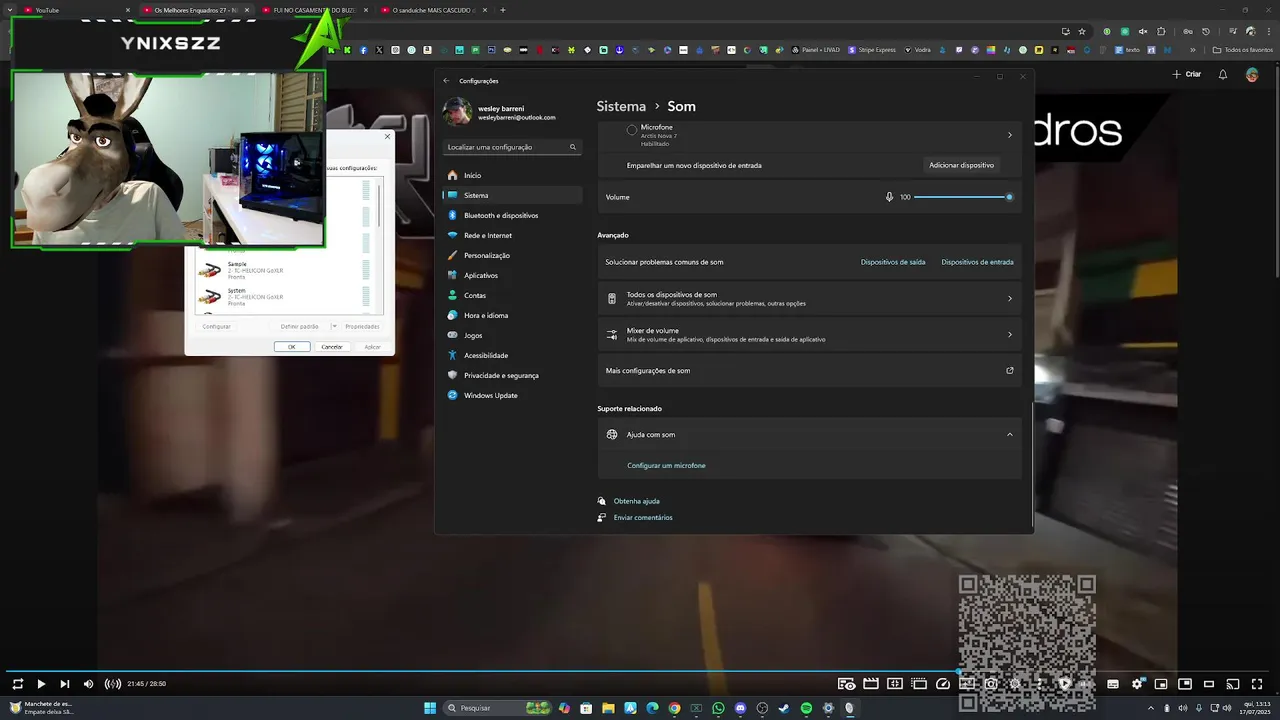1280x720 pixels.
Task: Open Aplicativos settings page
Action: pyautogui.click(x=512, y=275)
